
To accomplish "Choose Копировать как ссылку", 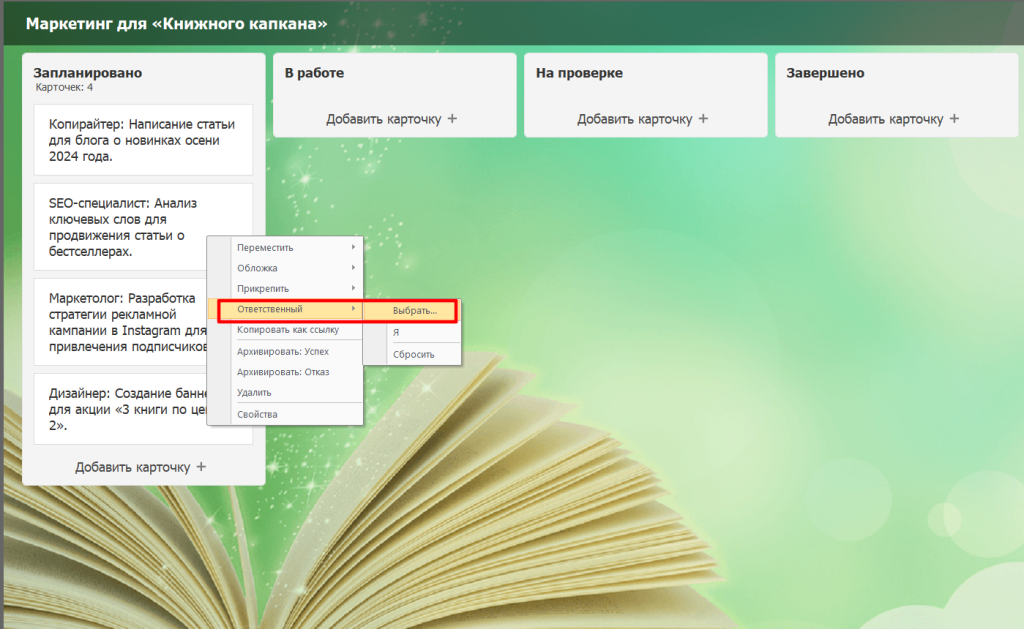I will [x=285, y=330].
